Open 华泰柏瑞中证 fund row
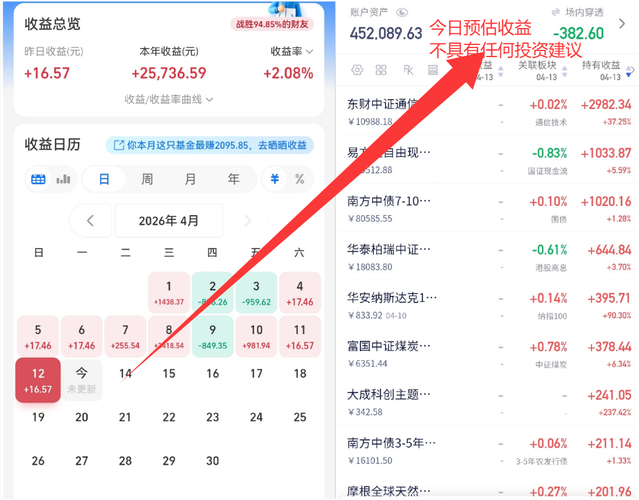The image size is (639, 500). [x=487, y=257]
